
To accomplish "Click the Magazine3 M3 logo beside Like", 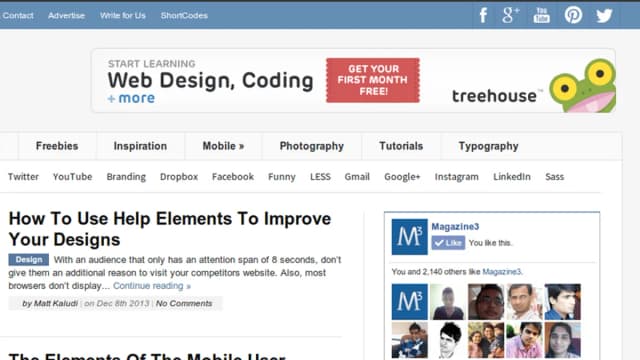I will (x=409, y=236).
